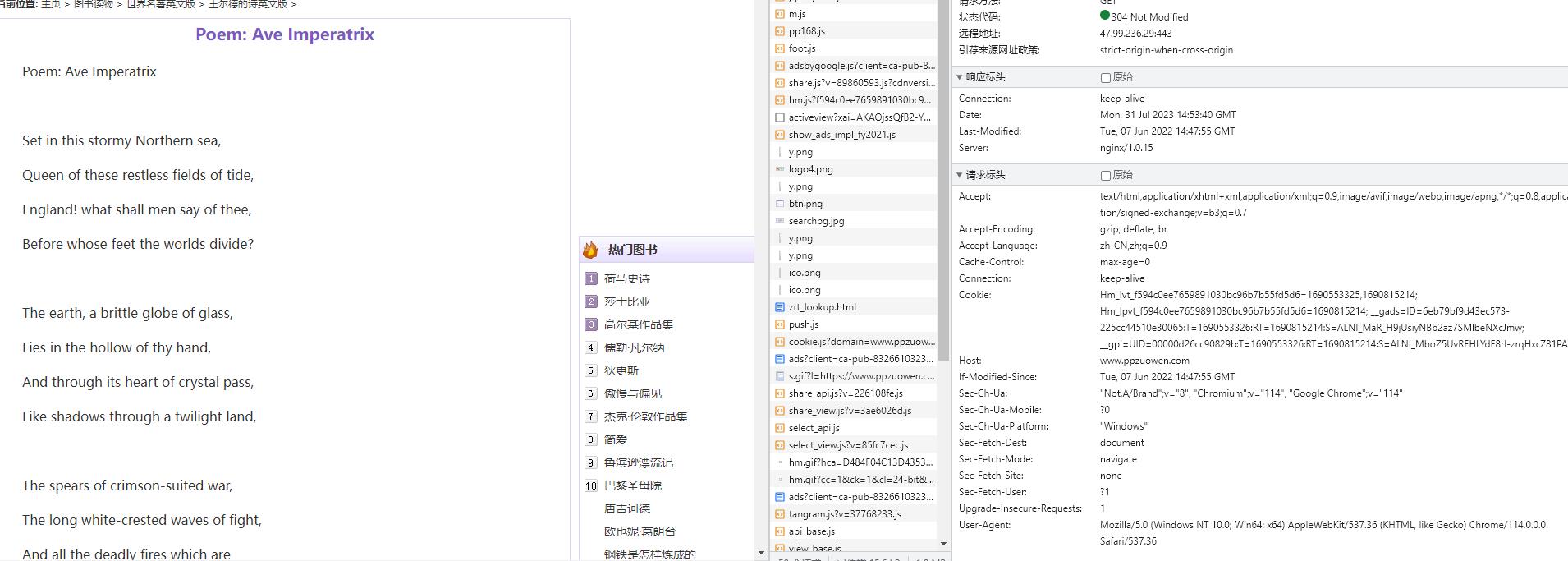Click the JS file icon next to pp168.js

coord(780,31)
